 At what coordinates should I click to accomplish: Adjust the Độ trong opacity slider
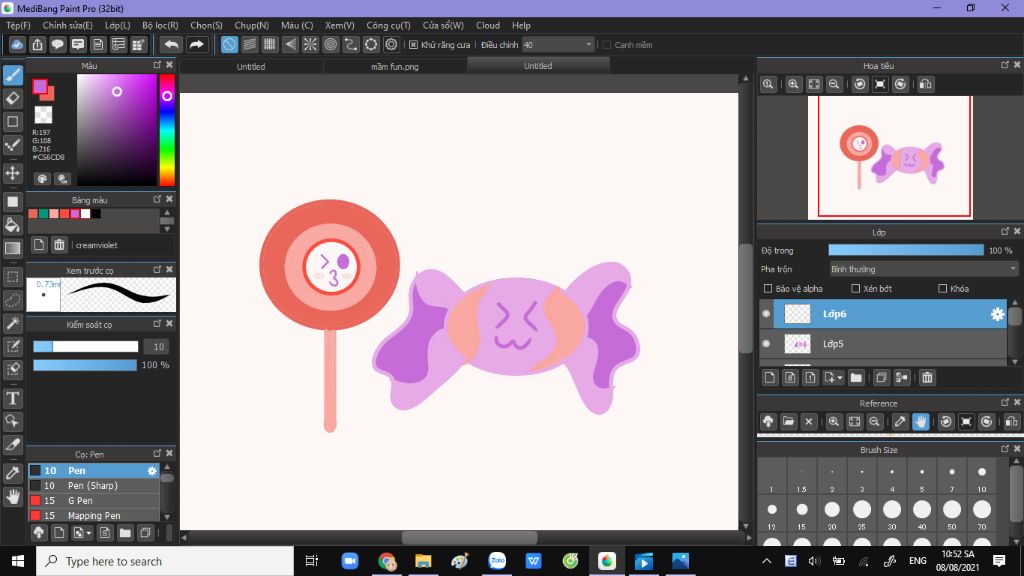pos(906,250)
